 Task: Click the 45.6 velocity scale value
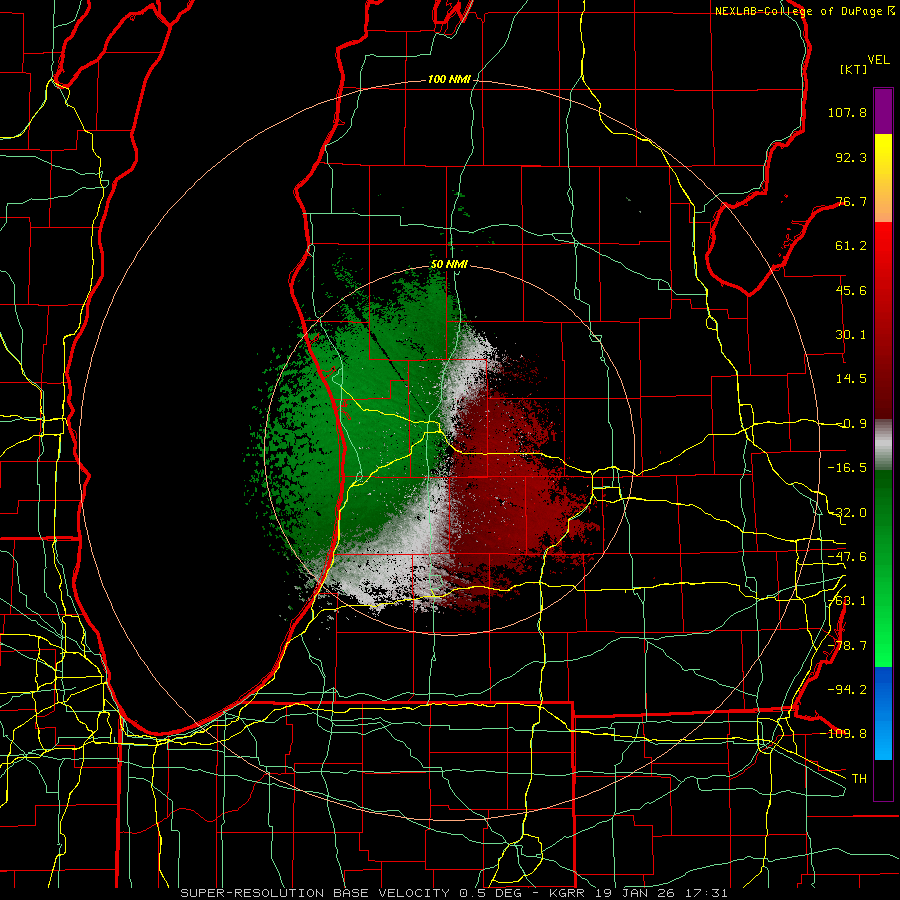tap(851, 290)
